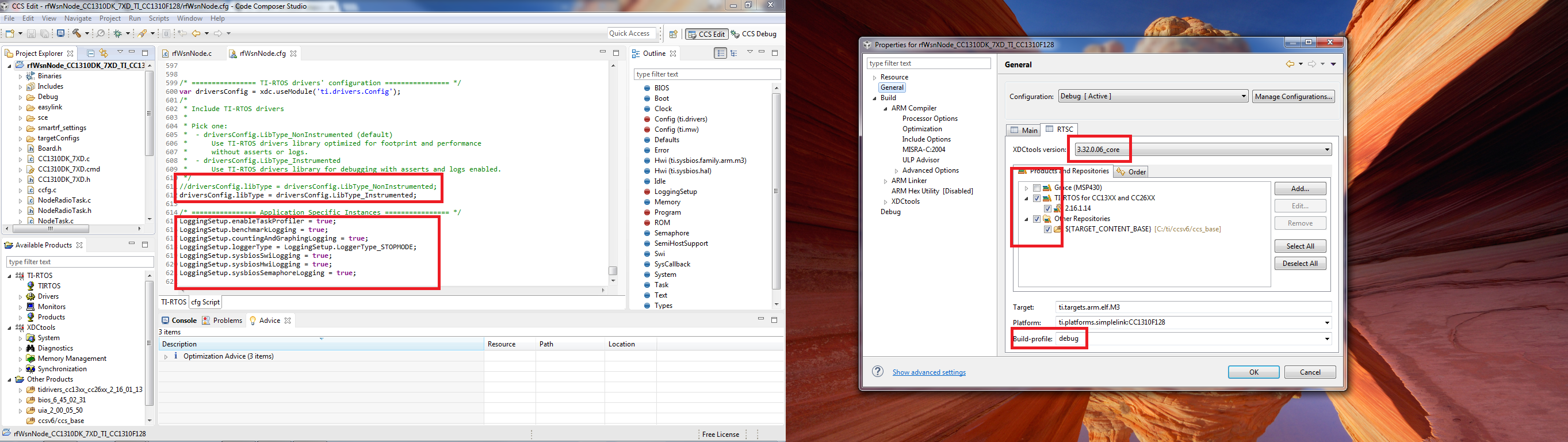Expand Drivers under TI-RTOS in Available Products
Viewport: 1568px width, 442px height.
pos(20,297)
